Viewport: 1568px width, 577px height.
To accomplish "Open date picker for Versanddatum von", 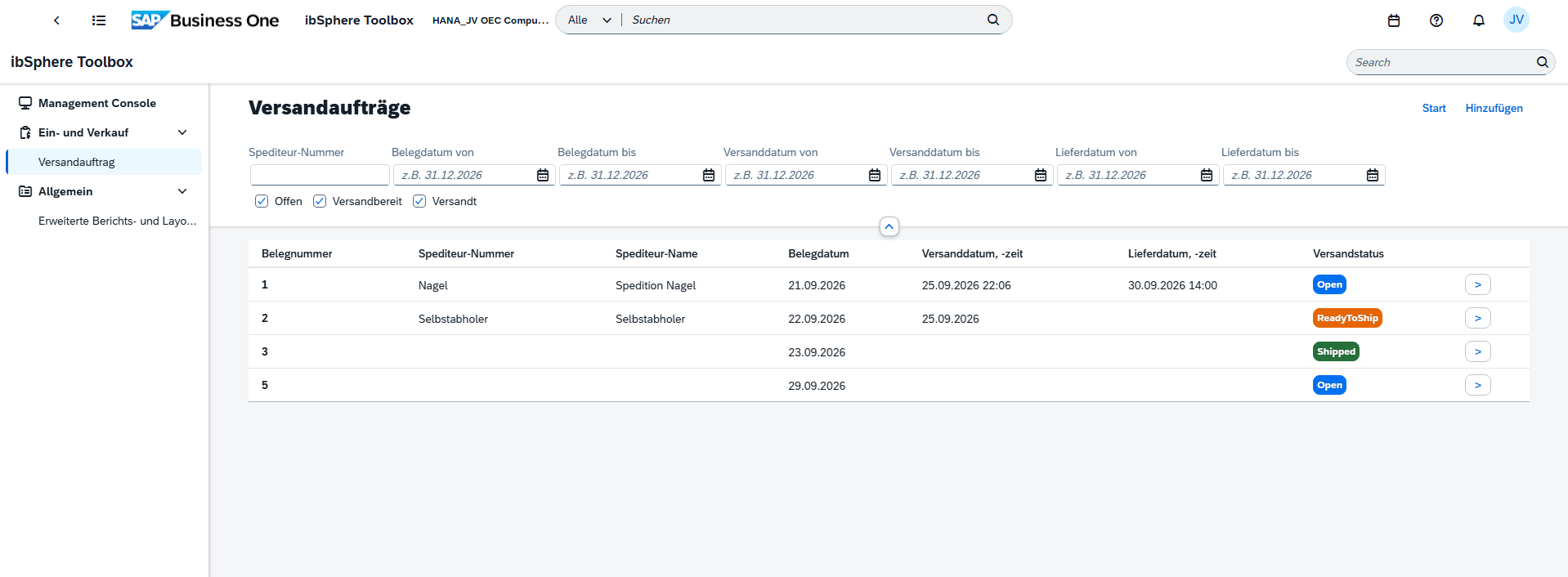I will coord(875,175).
